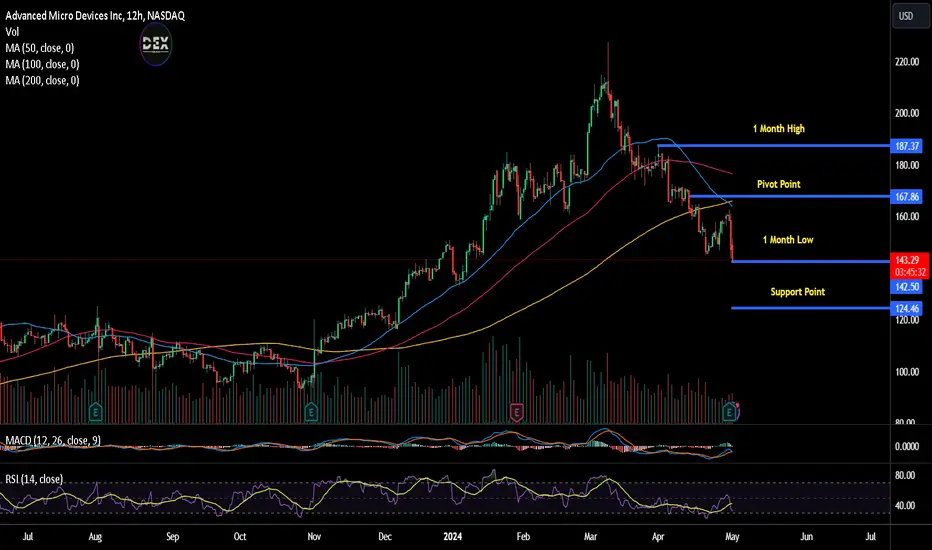Click Nov on the time axis
This screenshot has width=932, height=550.
click(314, 536)
